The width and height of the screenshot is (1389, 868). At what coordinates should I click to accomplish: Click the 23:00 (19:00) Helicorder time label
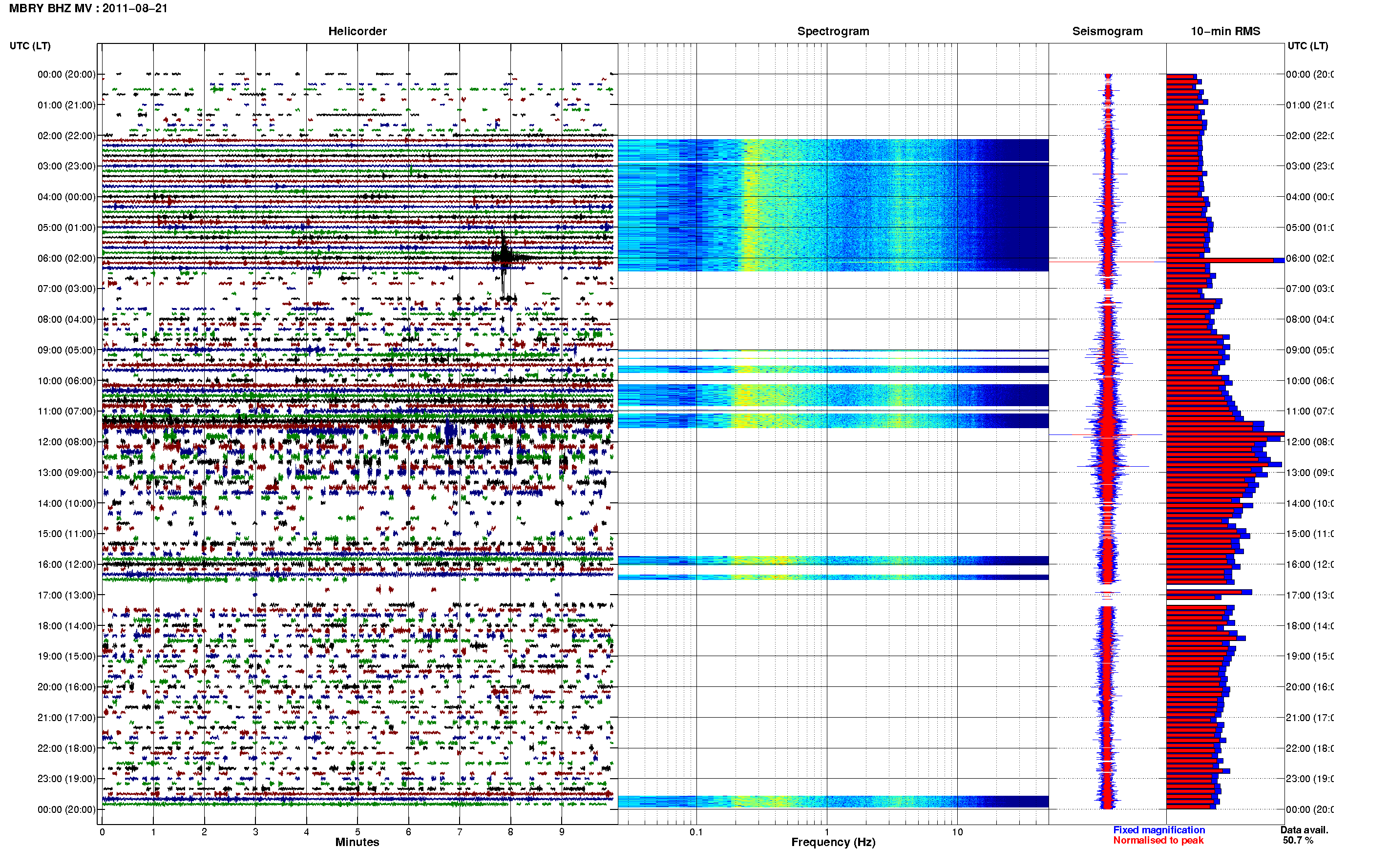[66, 779]
